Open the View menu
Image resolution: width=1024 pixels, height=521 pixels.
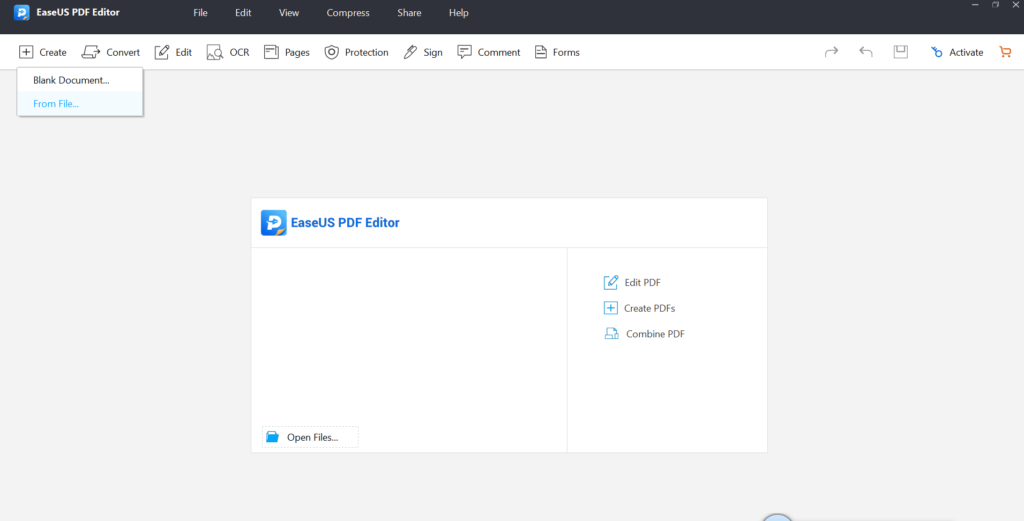coord(289,13)
